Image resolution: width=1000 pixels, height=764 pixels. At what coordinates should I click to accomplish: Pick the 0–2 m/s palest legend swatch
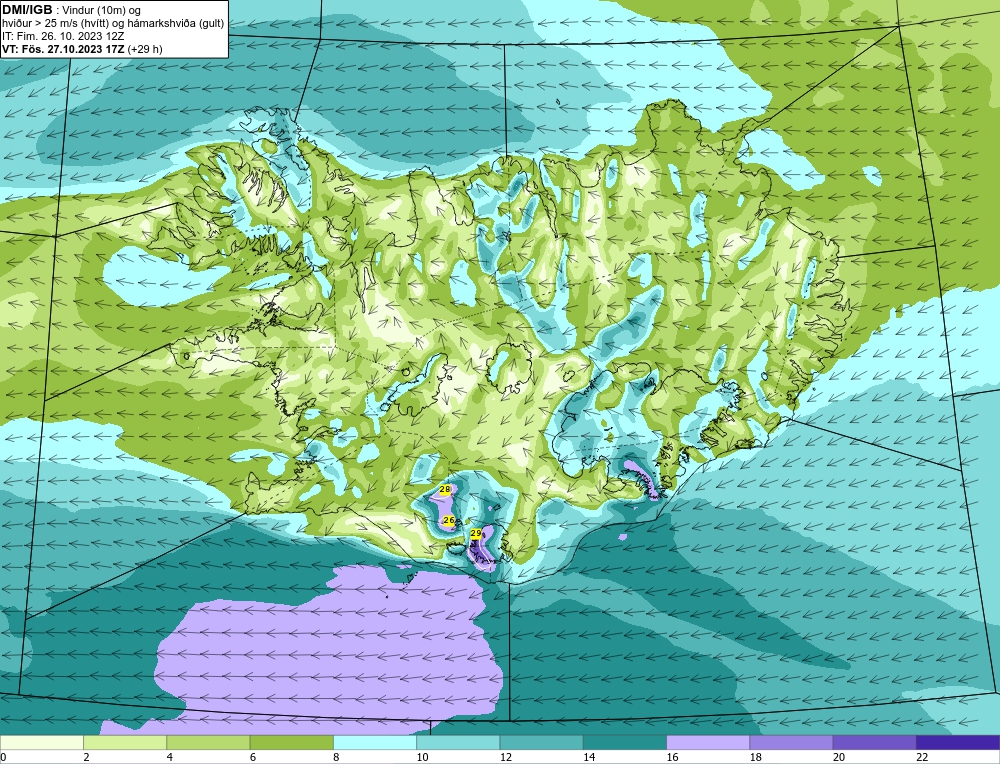click(42, 742)
